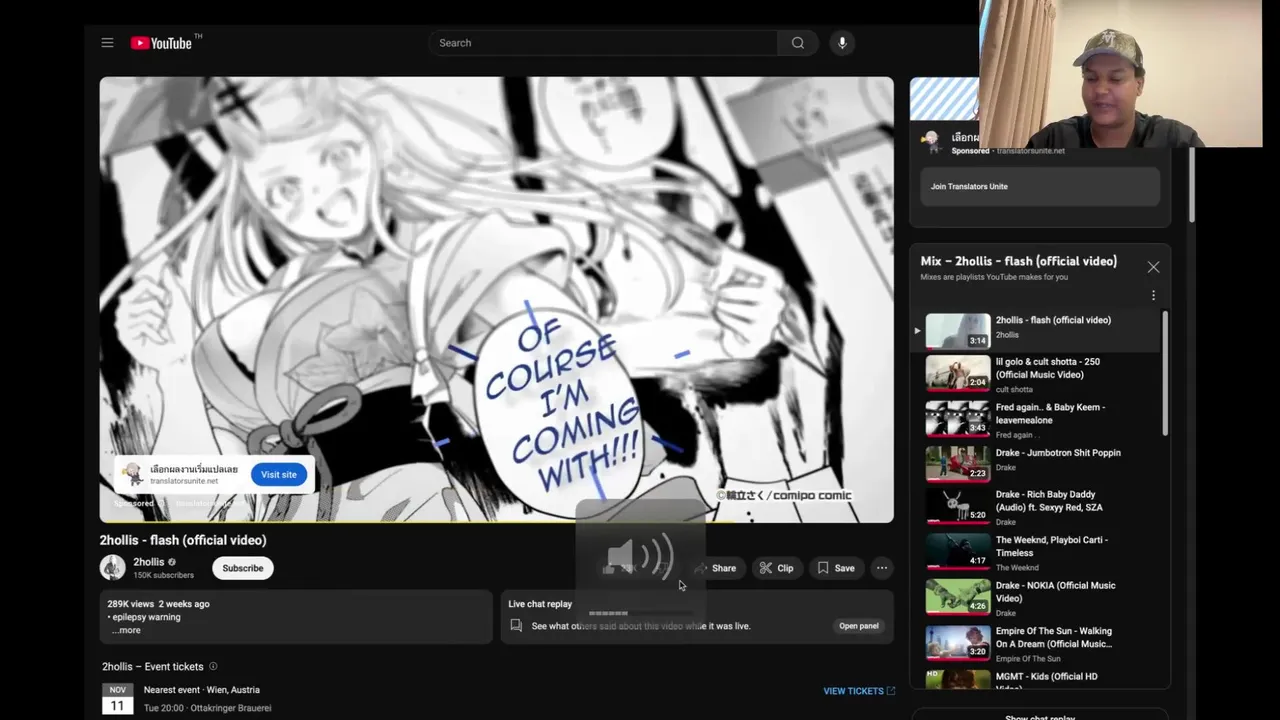
Task: Select the 289K views 2 weeks ago text
Action: (158, 604)
